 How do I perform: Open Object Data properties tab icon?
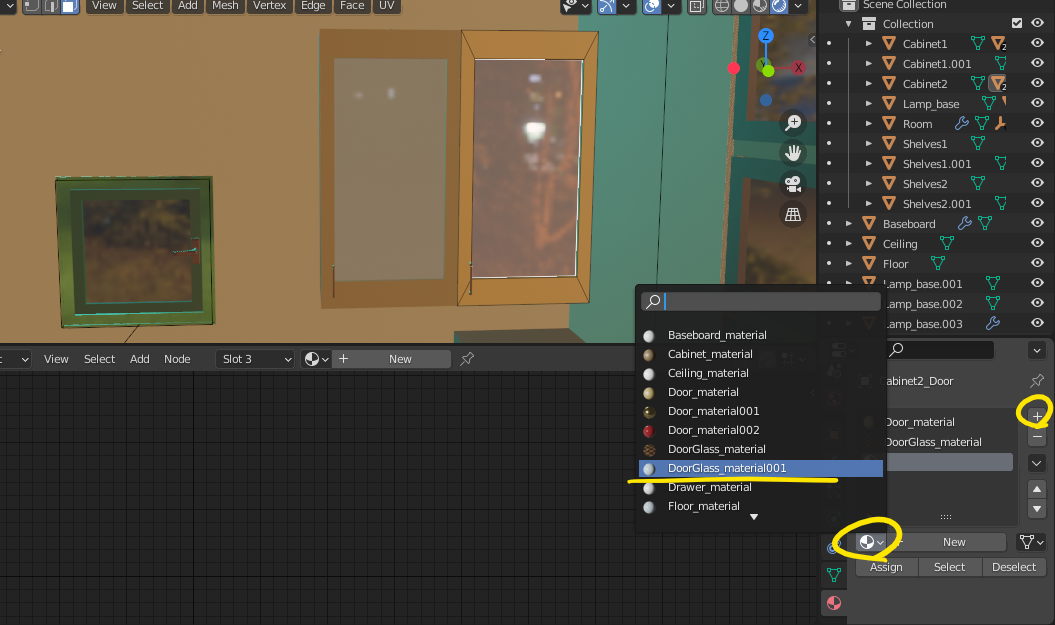tap(834, 575)
